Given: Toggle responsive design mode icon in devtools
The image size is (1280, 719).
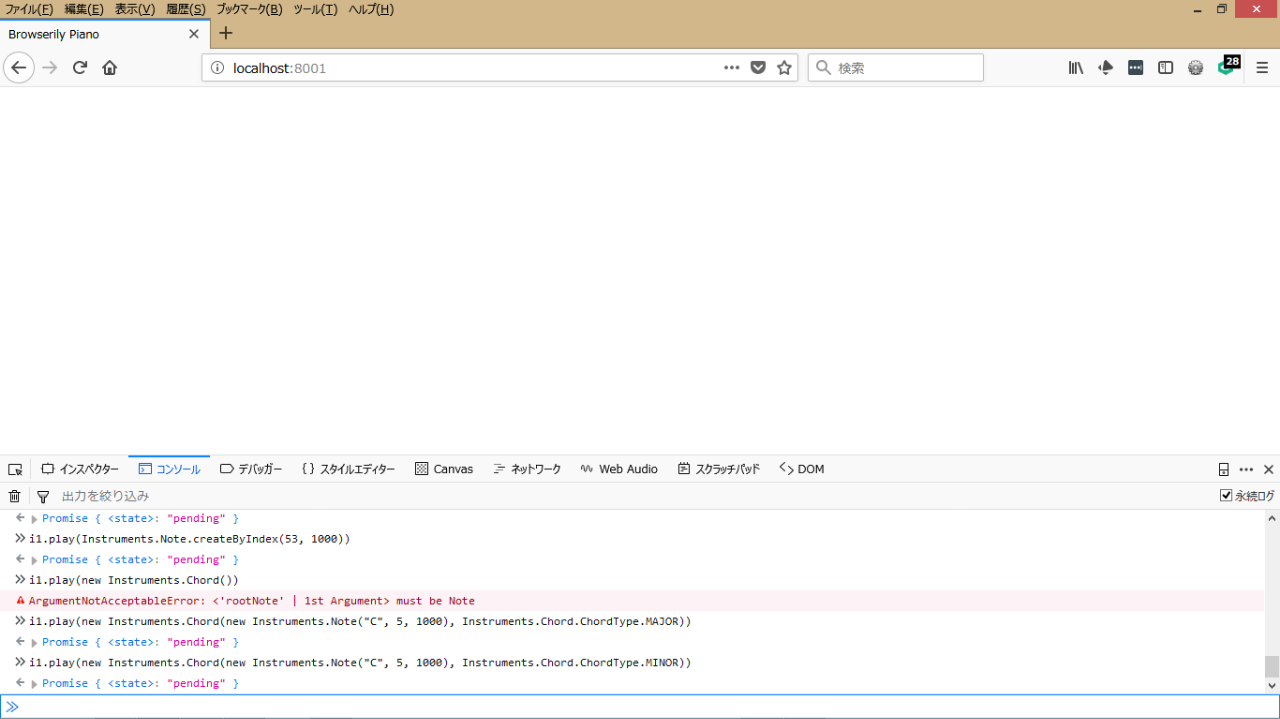Looking at the screenshot, I should pyautogui.click(x=1223, y=469).
